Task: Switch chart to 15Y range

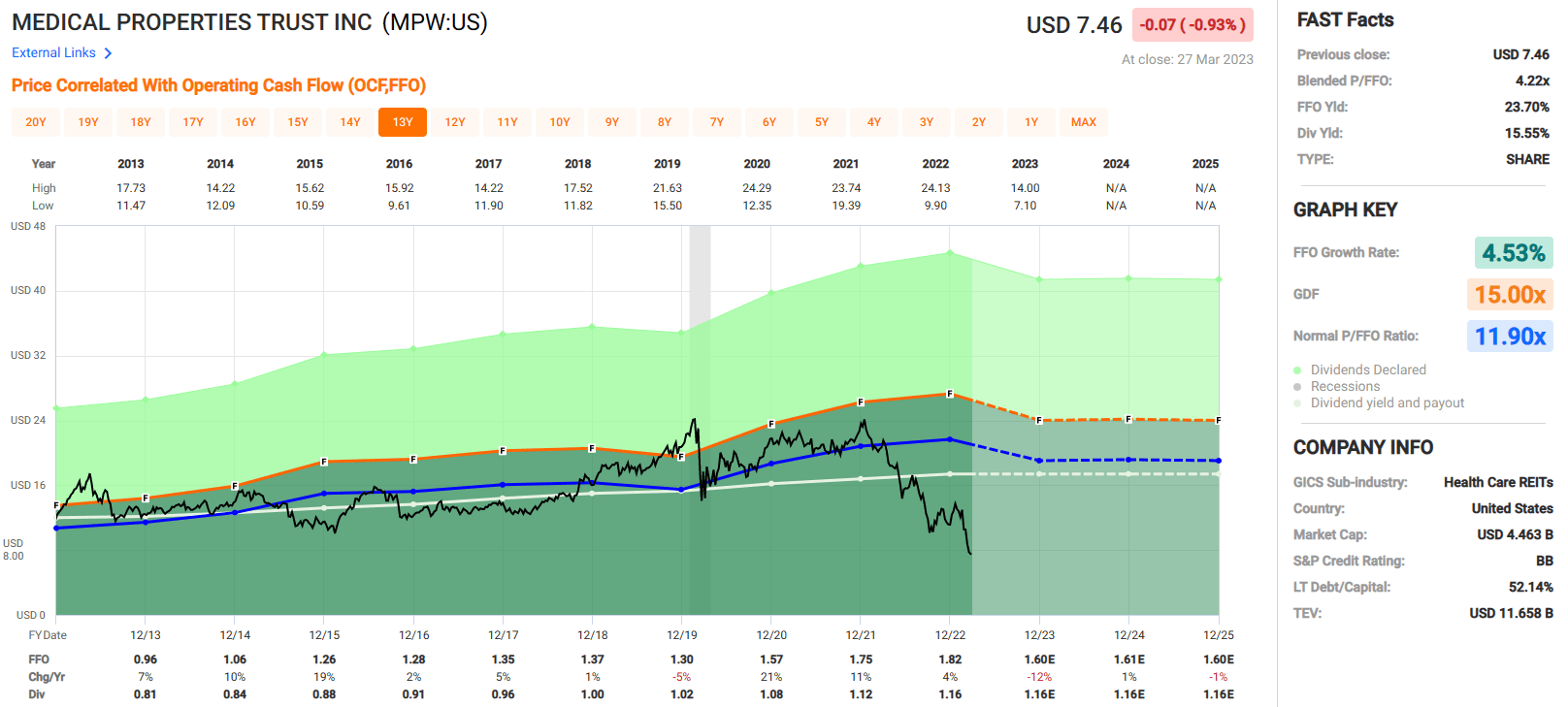Action: pyautogui.click(x=298, y=122)
